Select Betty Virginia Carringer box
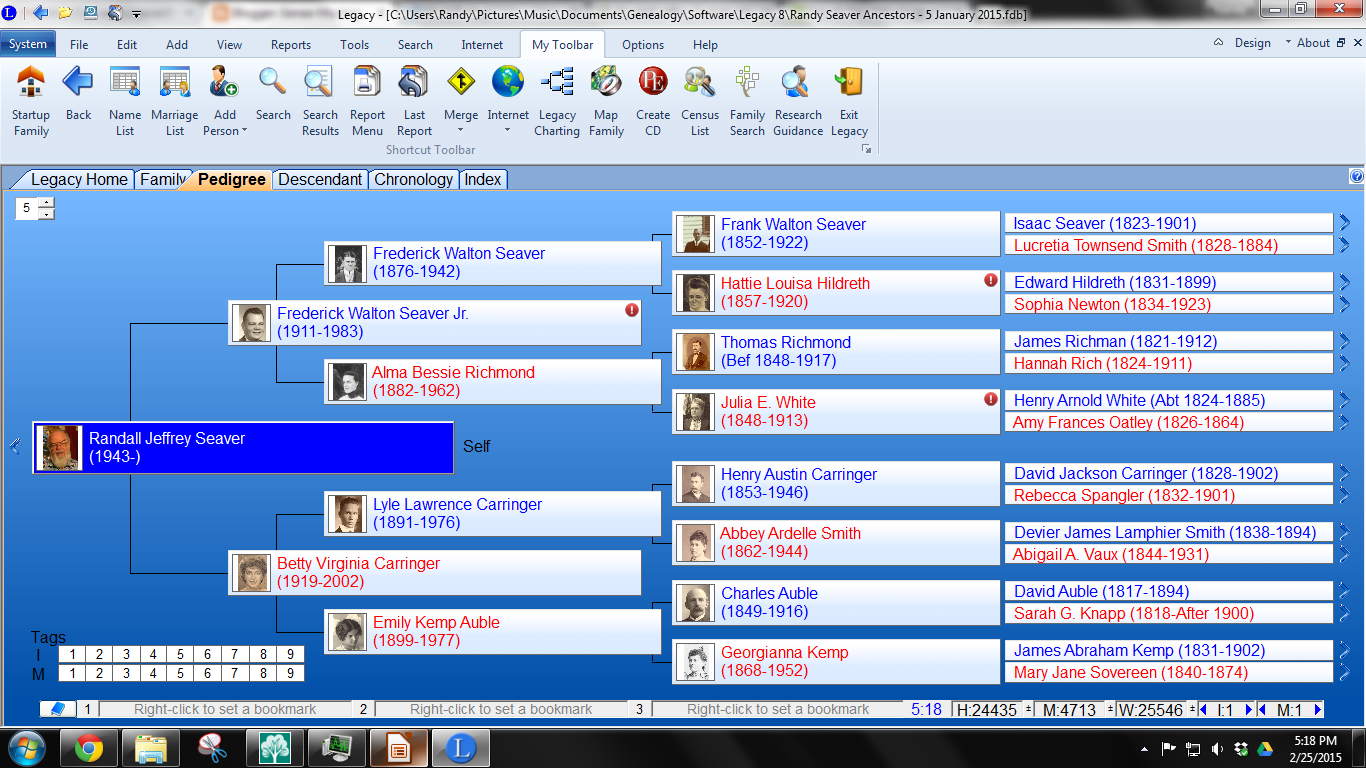 click(435, 572)
